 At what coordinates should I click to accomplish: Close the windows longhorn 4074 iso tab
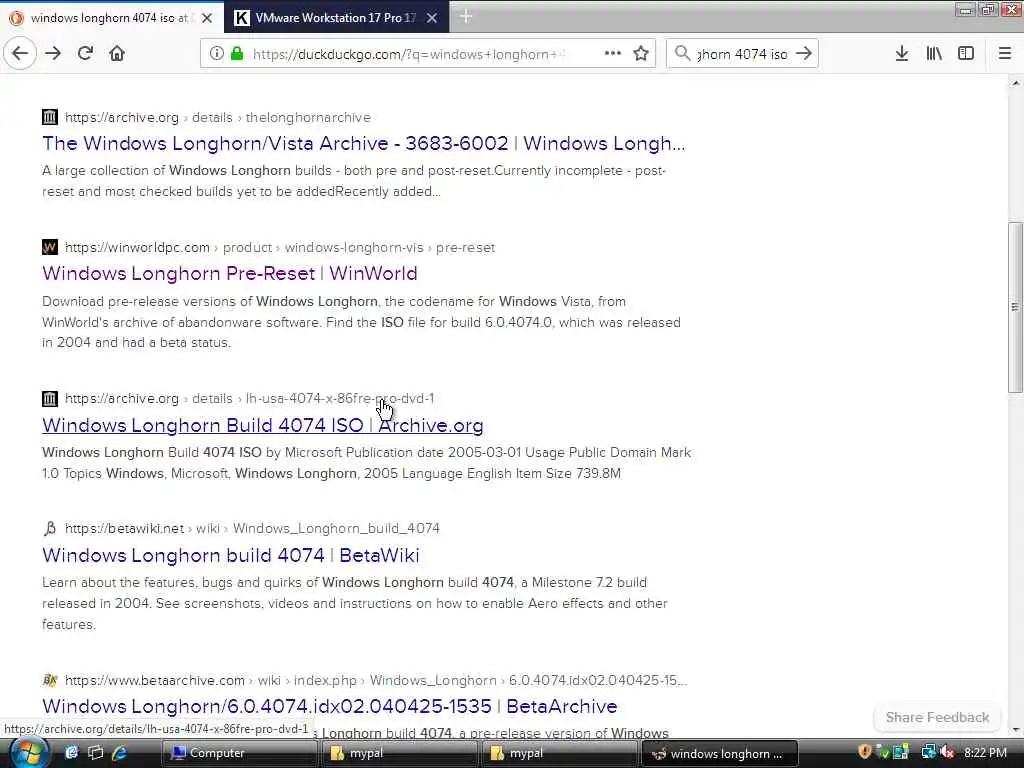(207, 18)
